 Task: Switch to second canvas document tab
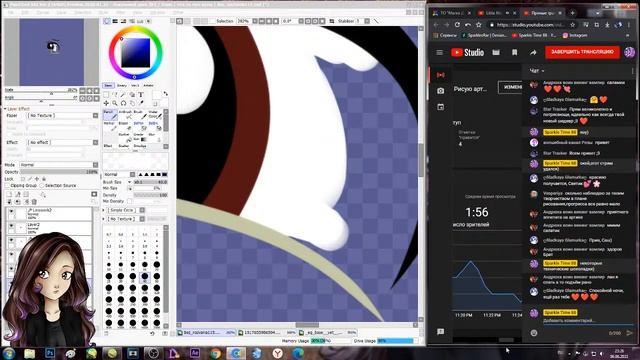tap(267, 333)
